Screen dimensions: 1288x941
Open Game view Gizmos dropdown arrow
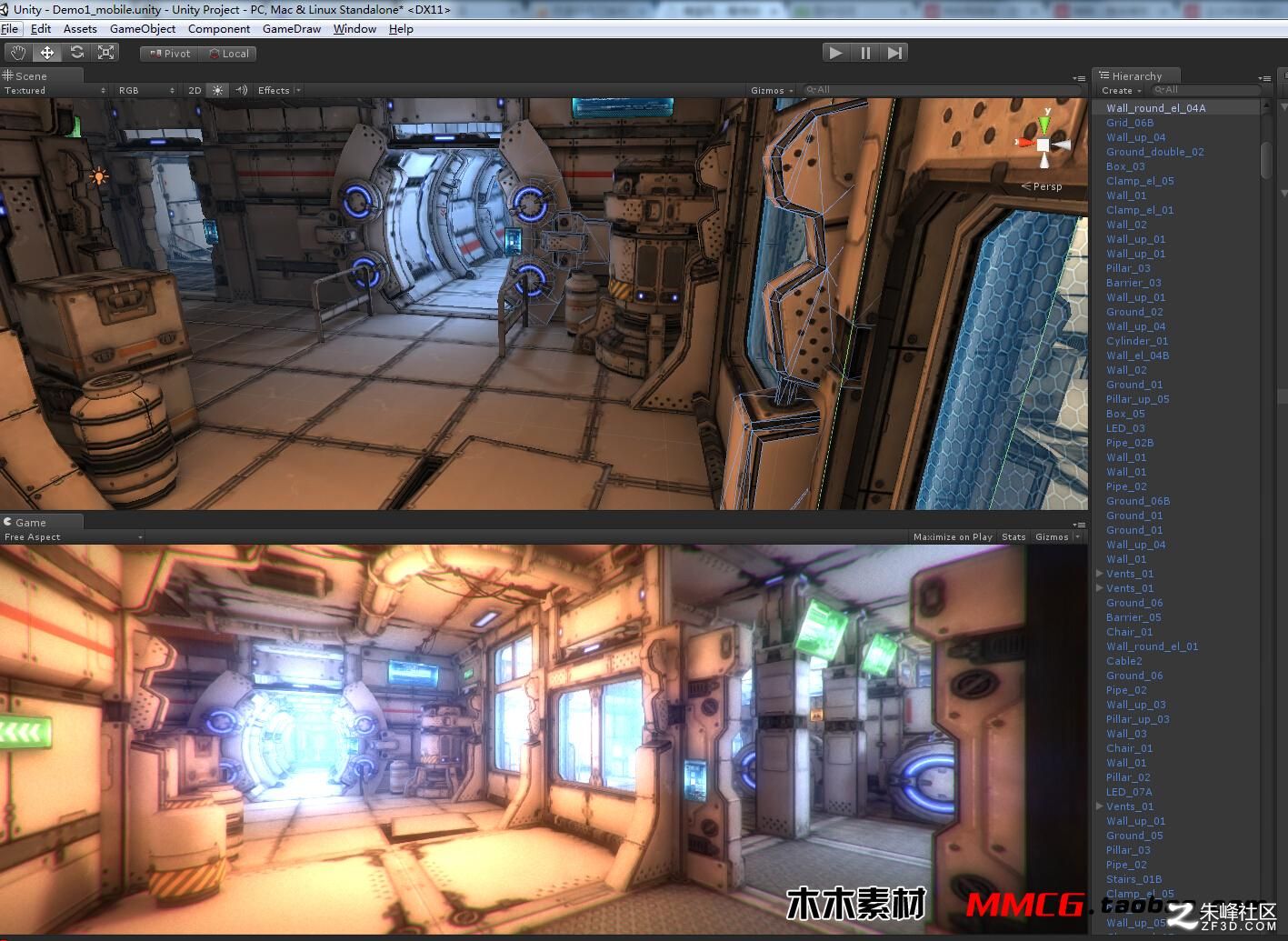coord(1078,537)
